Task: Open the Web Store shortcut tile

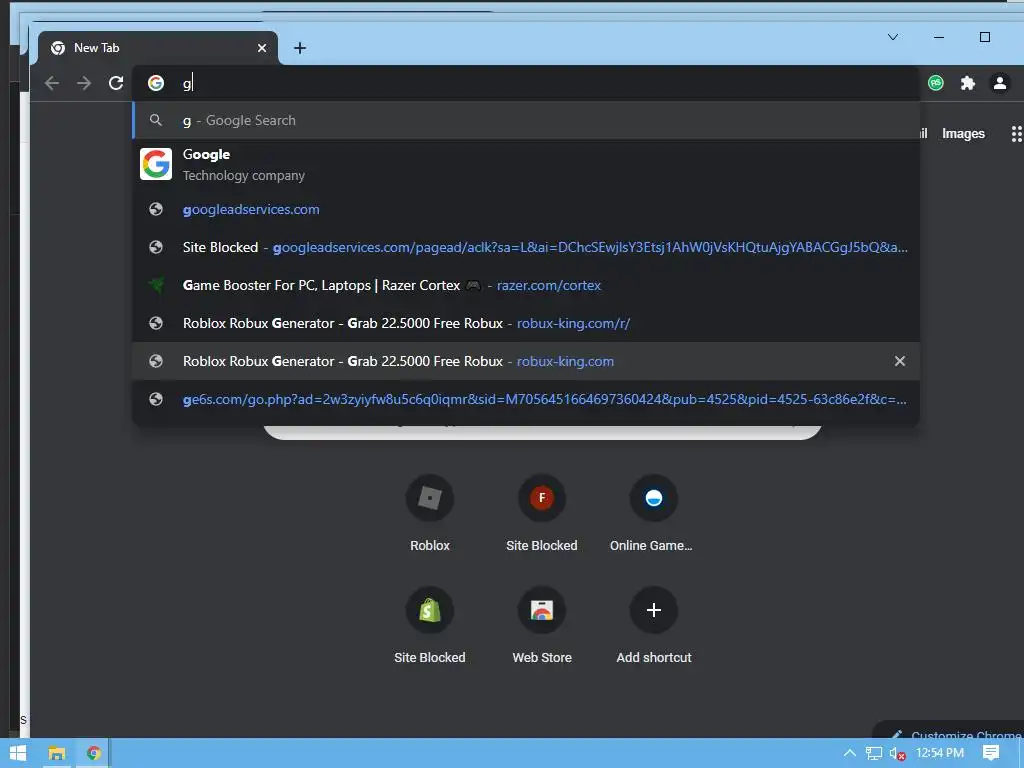Action: point(541,626)
